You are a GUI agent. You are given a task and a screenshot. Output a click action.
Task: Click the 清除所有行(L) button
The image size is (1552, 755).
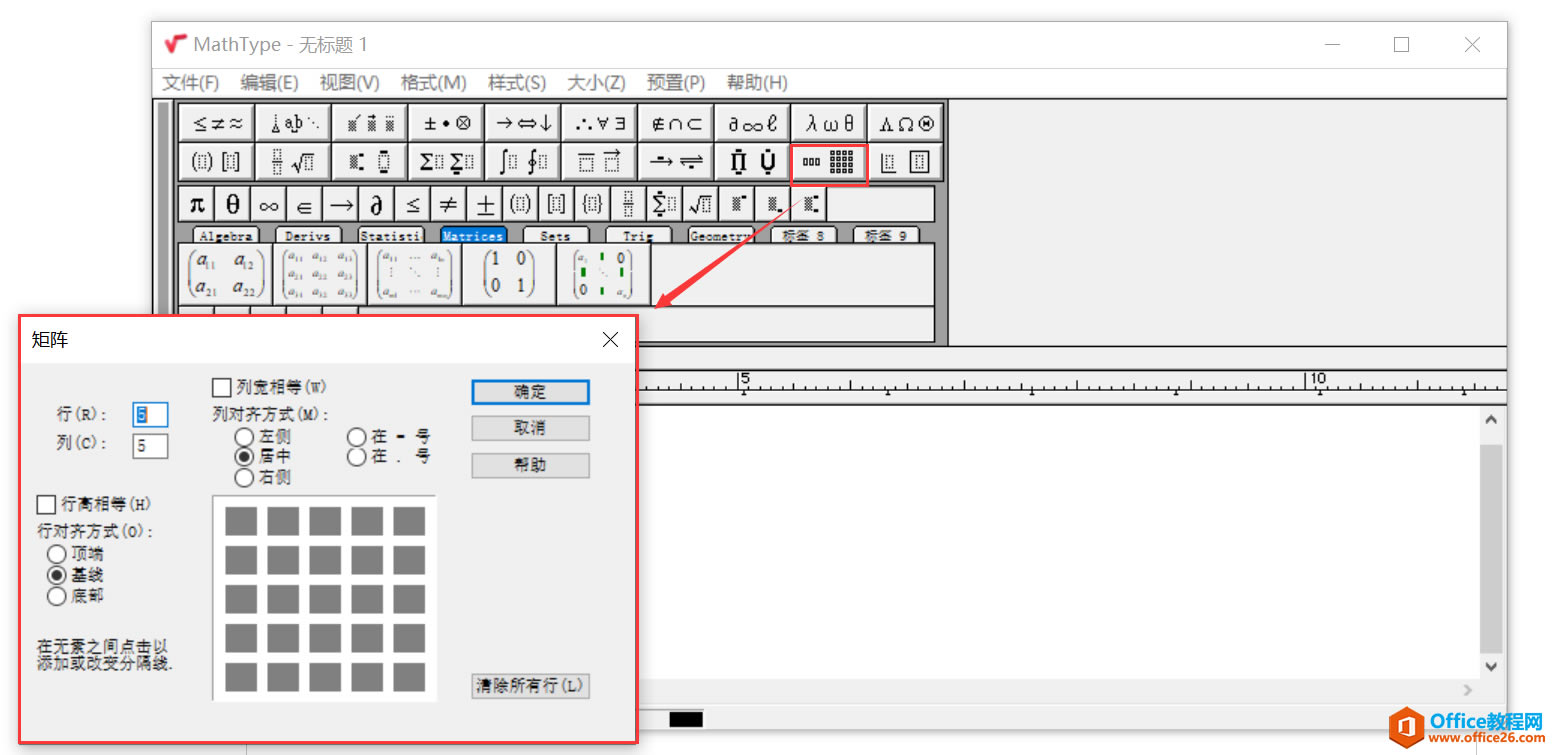(530, 686)
